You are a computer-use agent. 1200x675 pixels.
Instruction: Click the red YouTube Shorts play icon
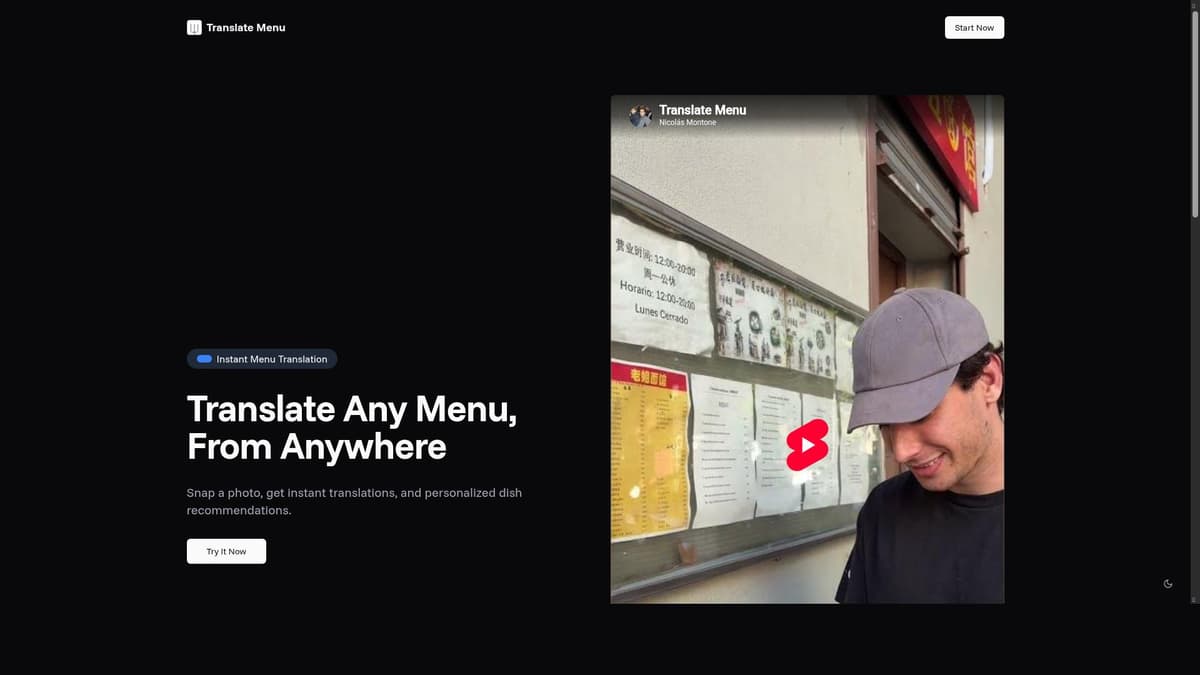coord(808,443)
